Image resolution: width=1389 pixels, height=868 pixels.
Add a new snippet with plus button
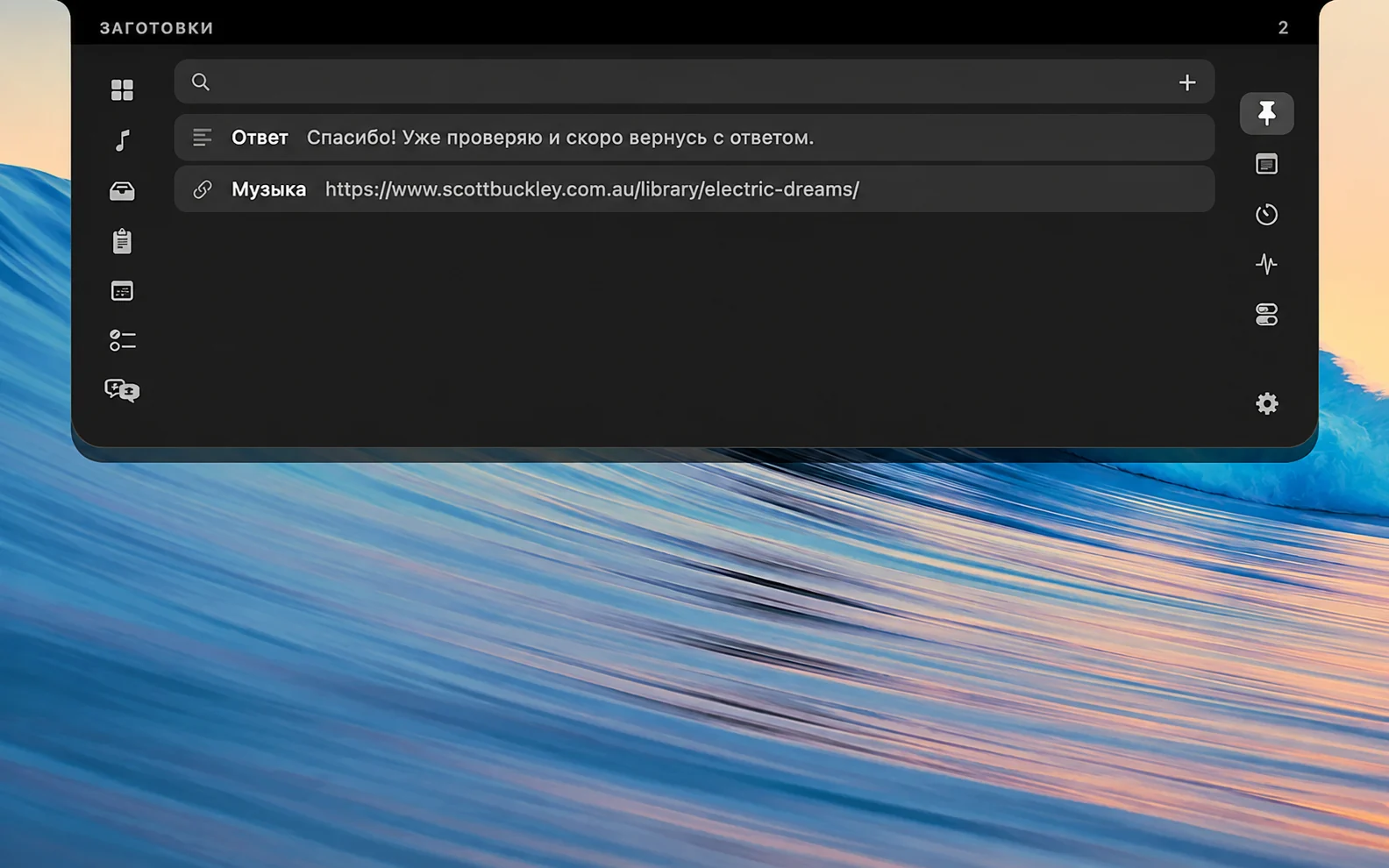pyautogui.click(x=1186, y=82)
